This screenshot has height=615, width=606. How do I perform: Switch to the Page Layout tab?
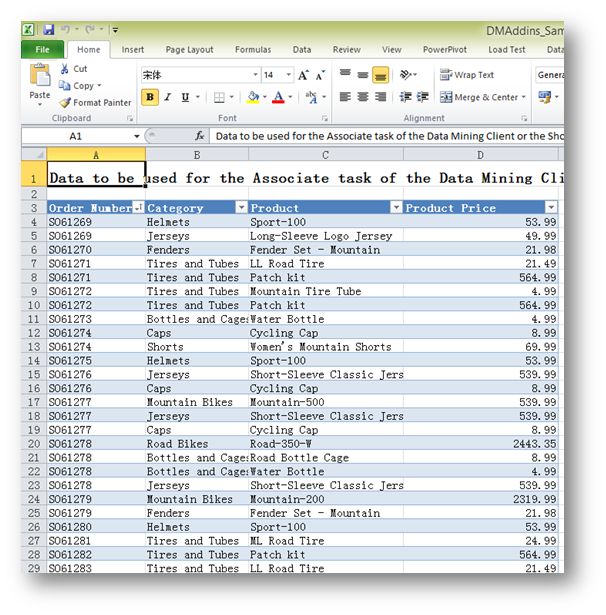[189, 49]
